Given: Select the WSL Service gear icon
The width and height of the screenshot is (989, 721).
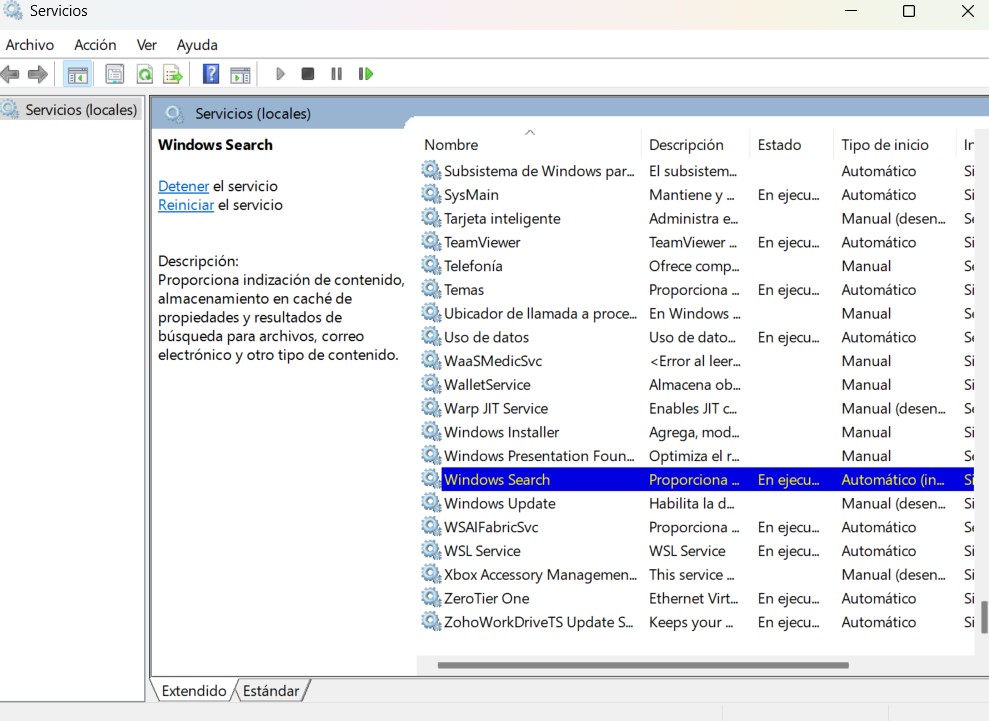Looking at the screenshot, I should pos(431,550).
